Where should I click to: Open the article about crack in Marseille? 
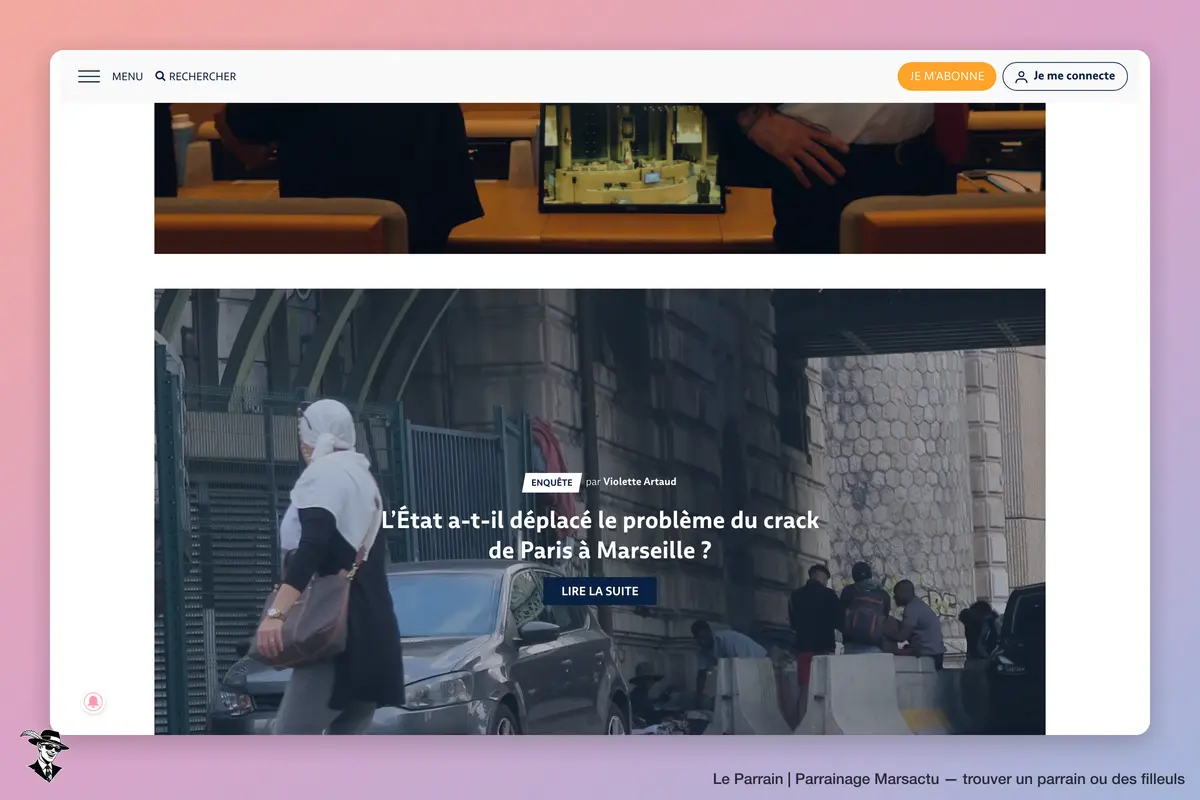[600, 535]
